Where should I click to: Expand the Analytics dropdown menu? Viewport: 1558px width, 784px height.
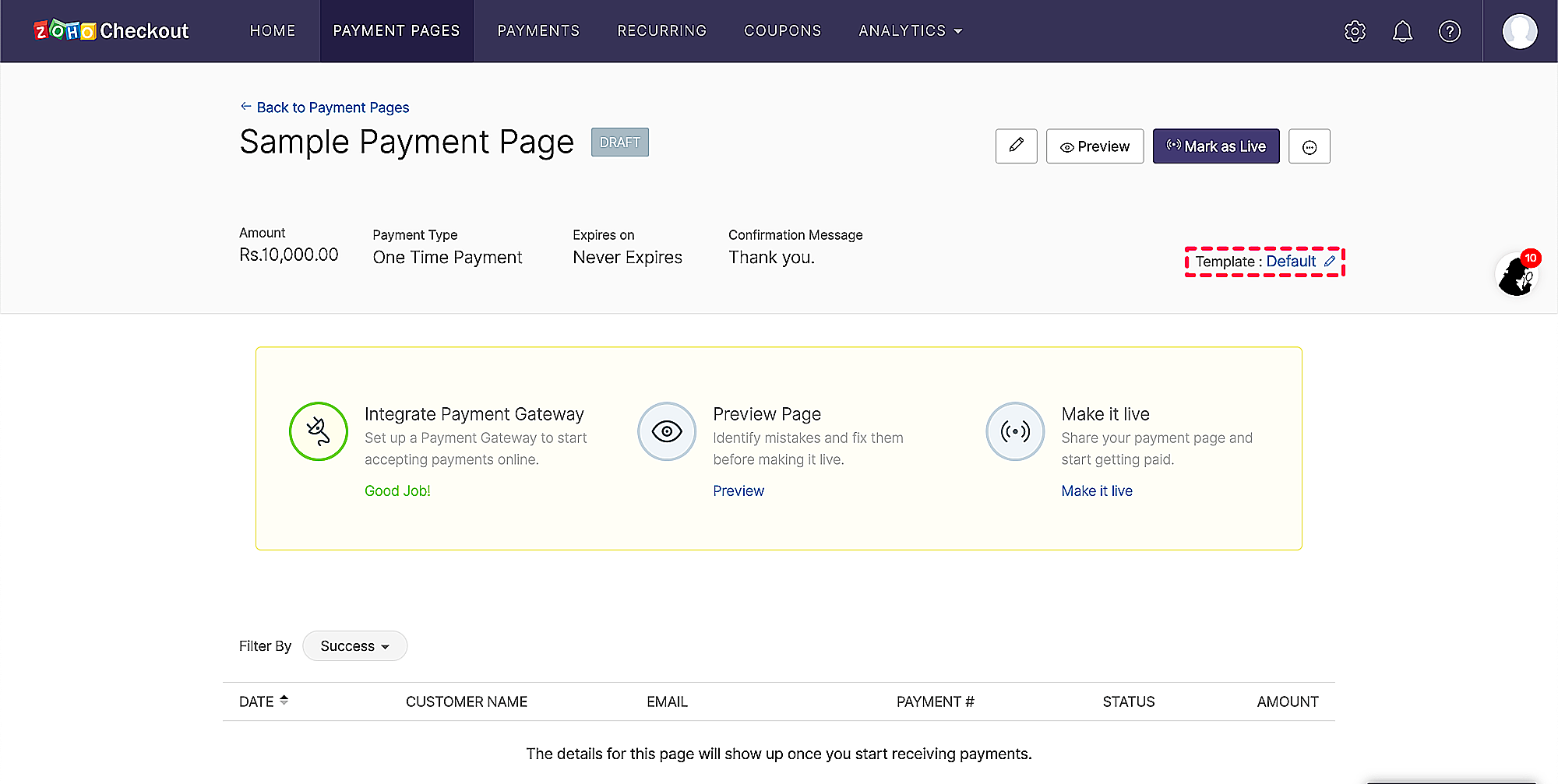(x=911, y=31)
